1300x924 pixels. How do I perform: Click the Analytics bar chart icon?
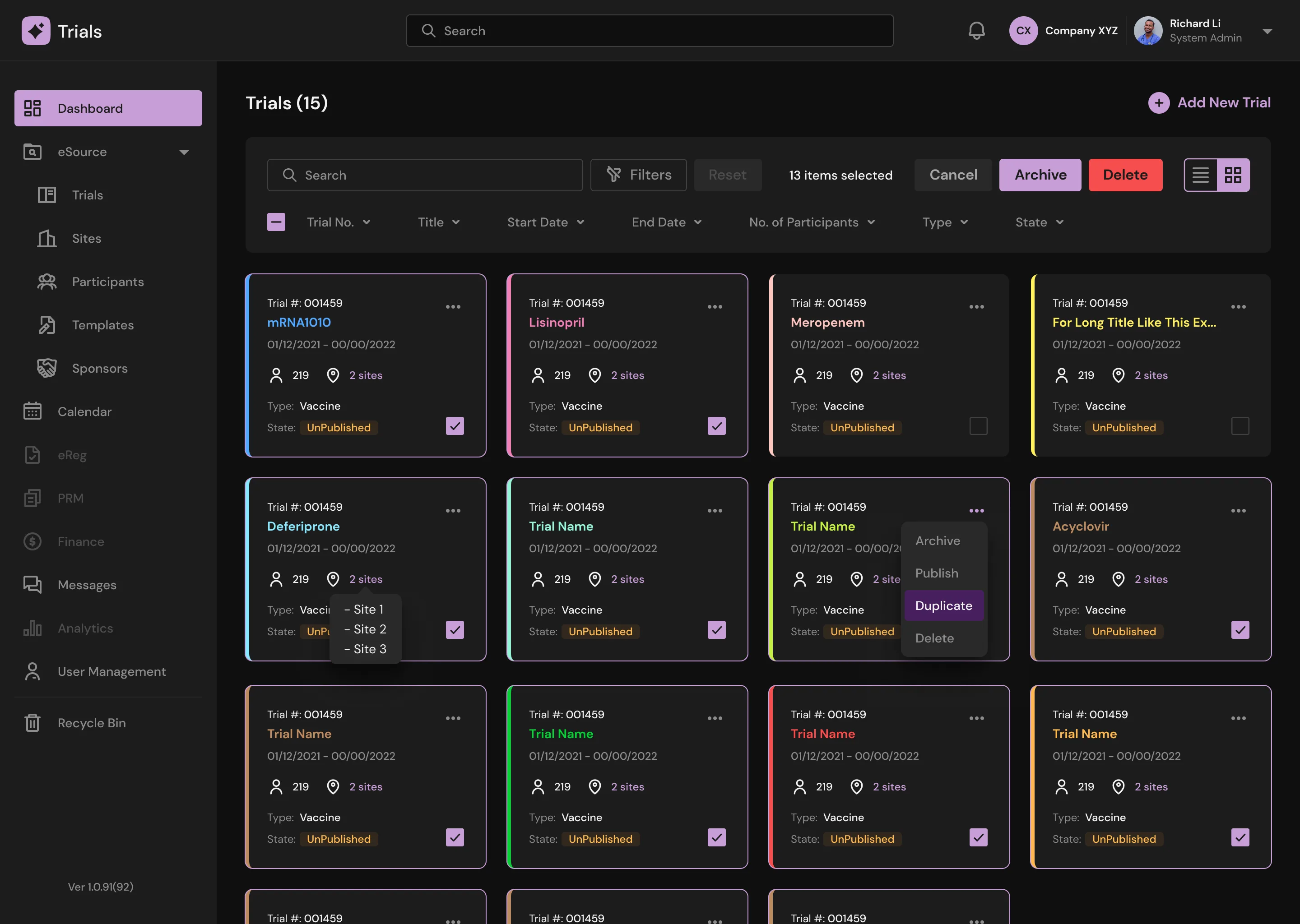tap(32, 628)
